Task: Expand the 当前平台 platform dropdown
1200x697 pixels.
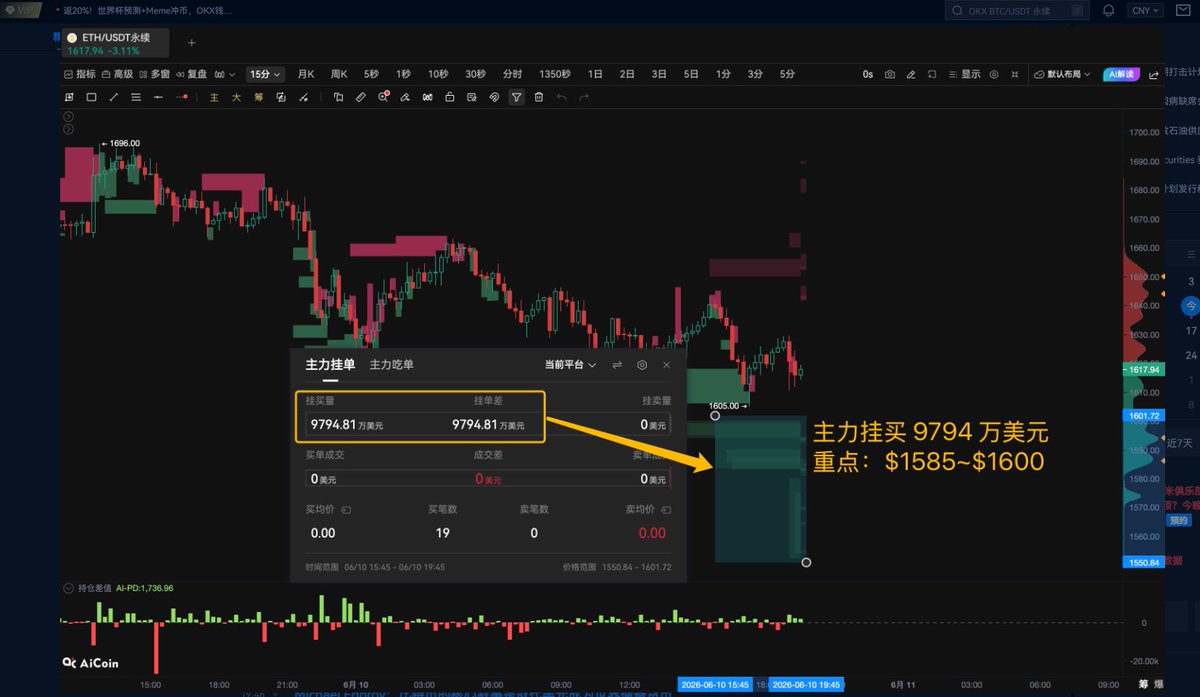Action: 570,365
